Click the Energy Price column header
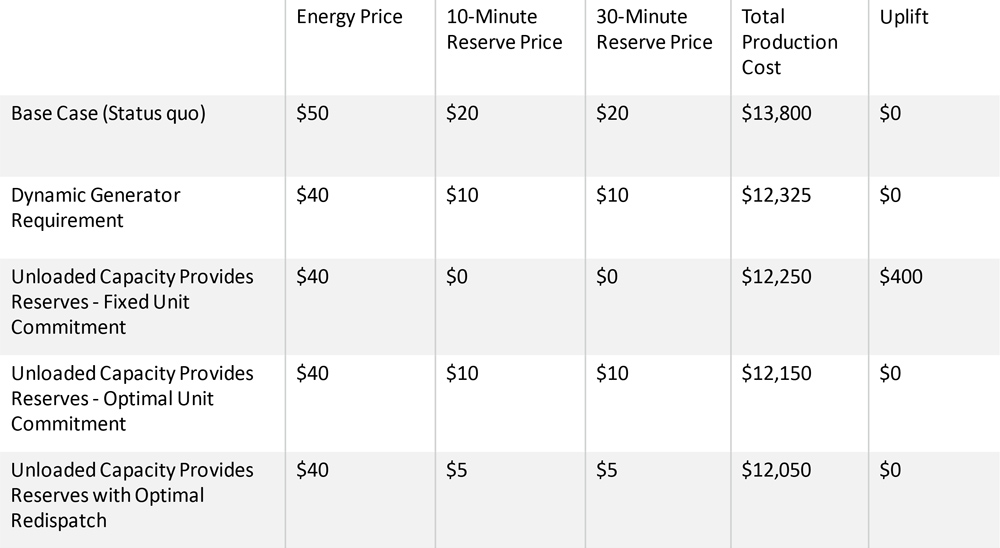1000x548 pixels. [349, 17]
